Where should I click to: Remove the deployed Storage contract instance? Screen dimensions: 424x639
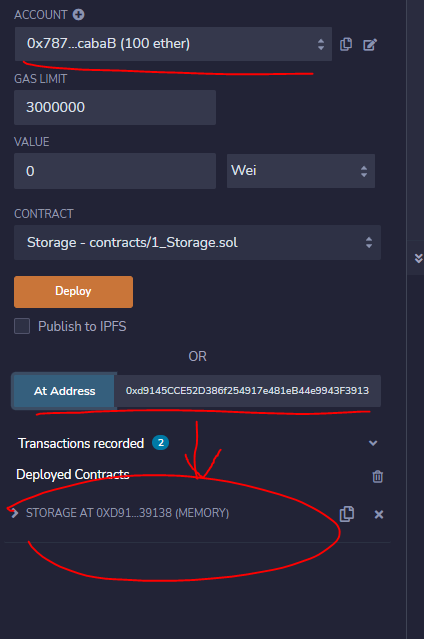click(379, 514)
